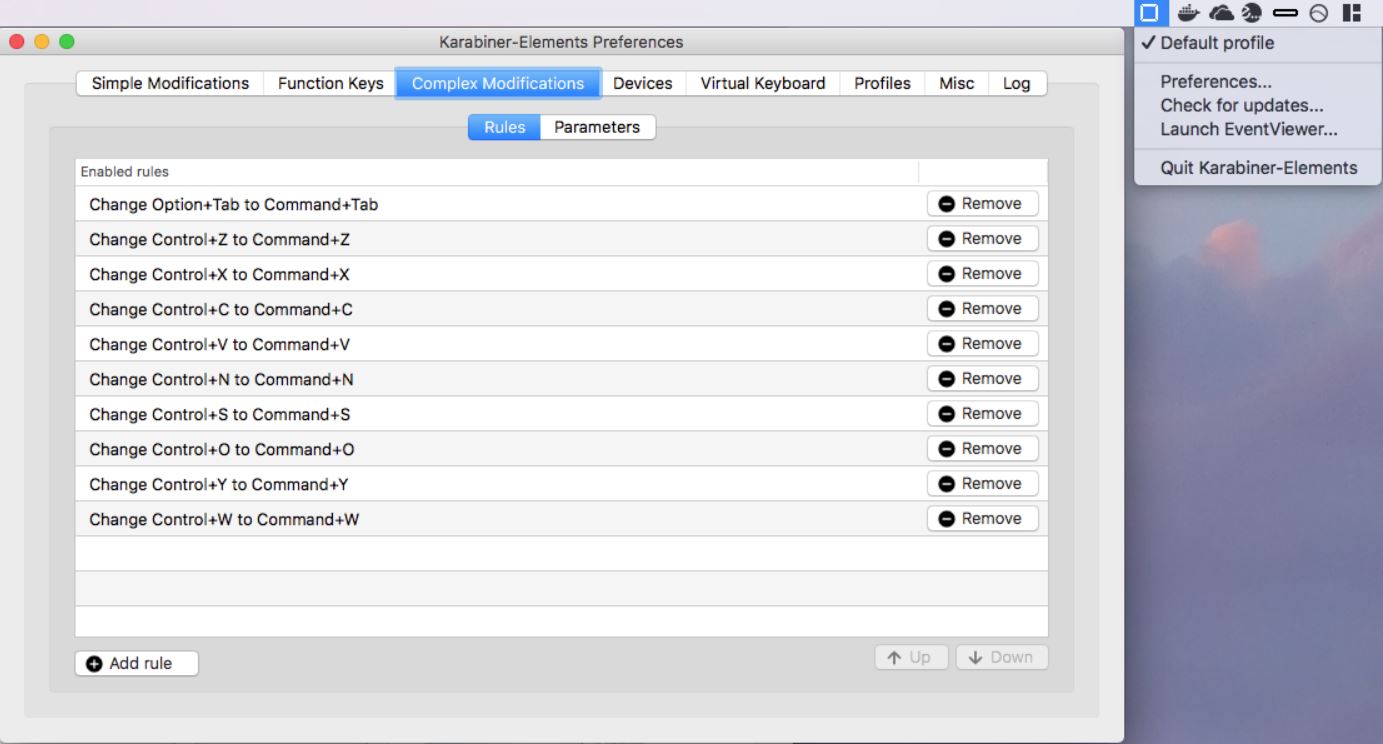Click the dark globe icon next to OneDrive
This screenshot has height=744, width=1383.
[1252, 13]
